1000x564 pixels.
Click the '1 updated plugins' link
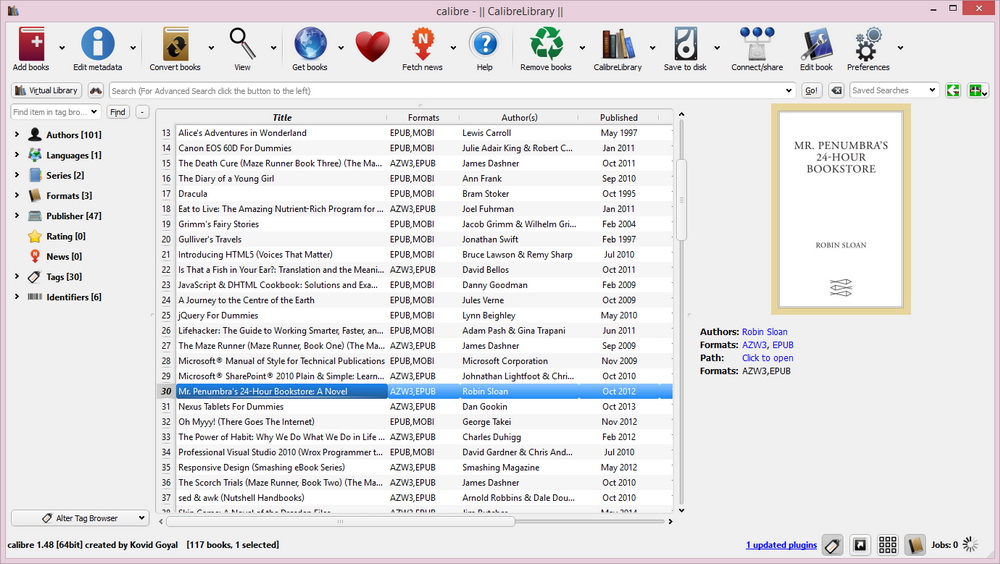coord(781,545)
